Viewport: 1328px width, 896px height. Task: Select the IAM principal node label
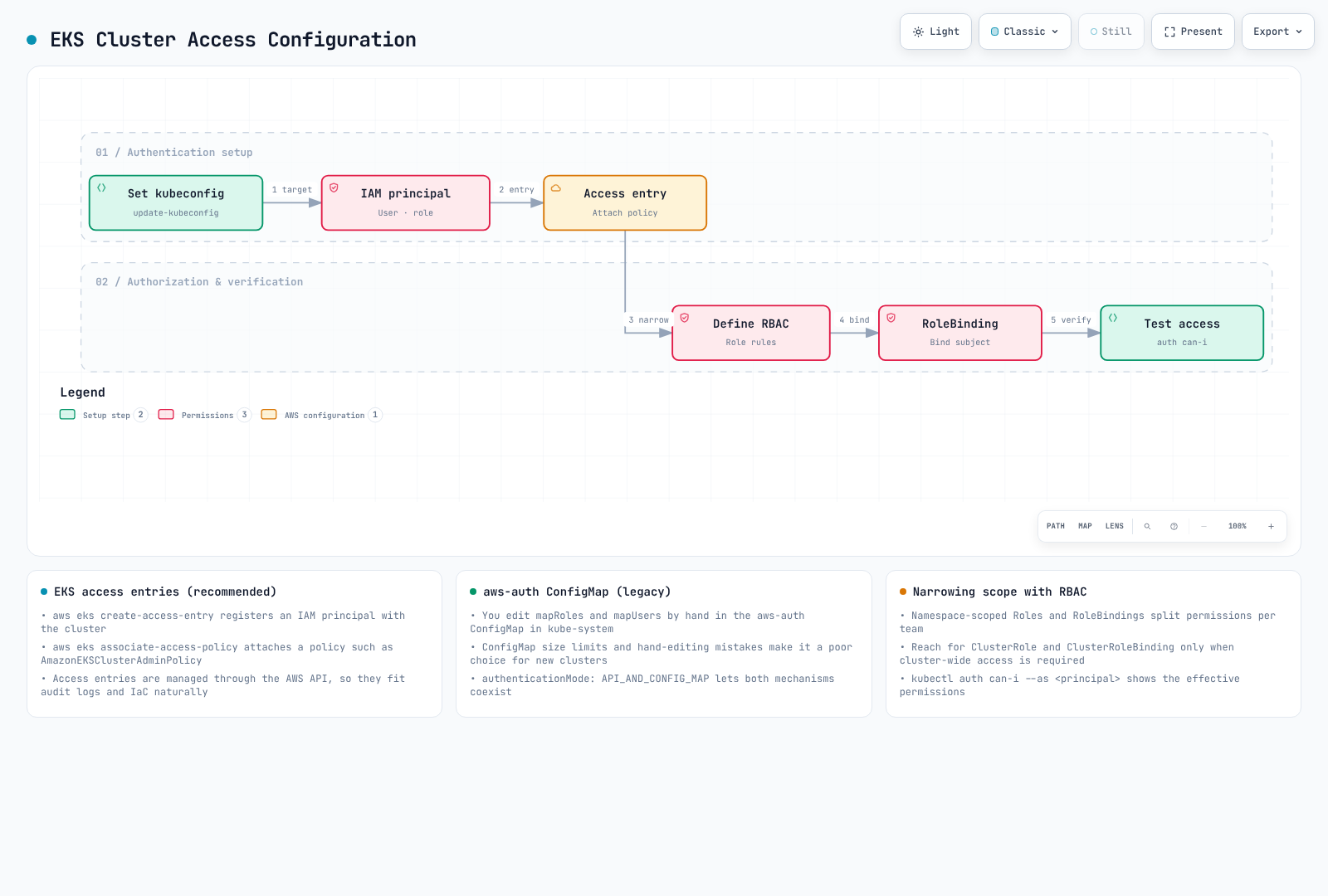point(405,193)
